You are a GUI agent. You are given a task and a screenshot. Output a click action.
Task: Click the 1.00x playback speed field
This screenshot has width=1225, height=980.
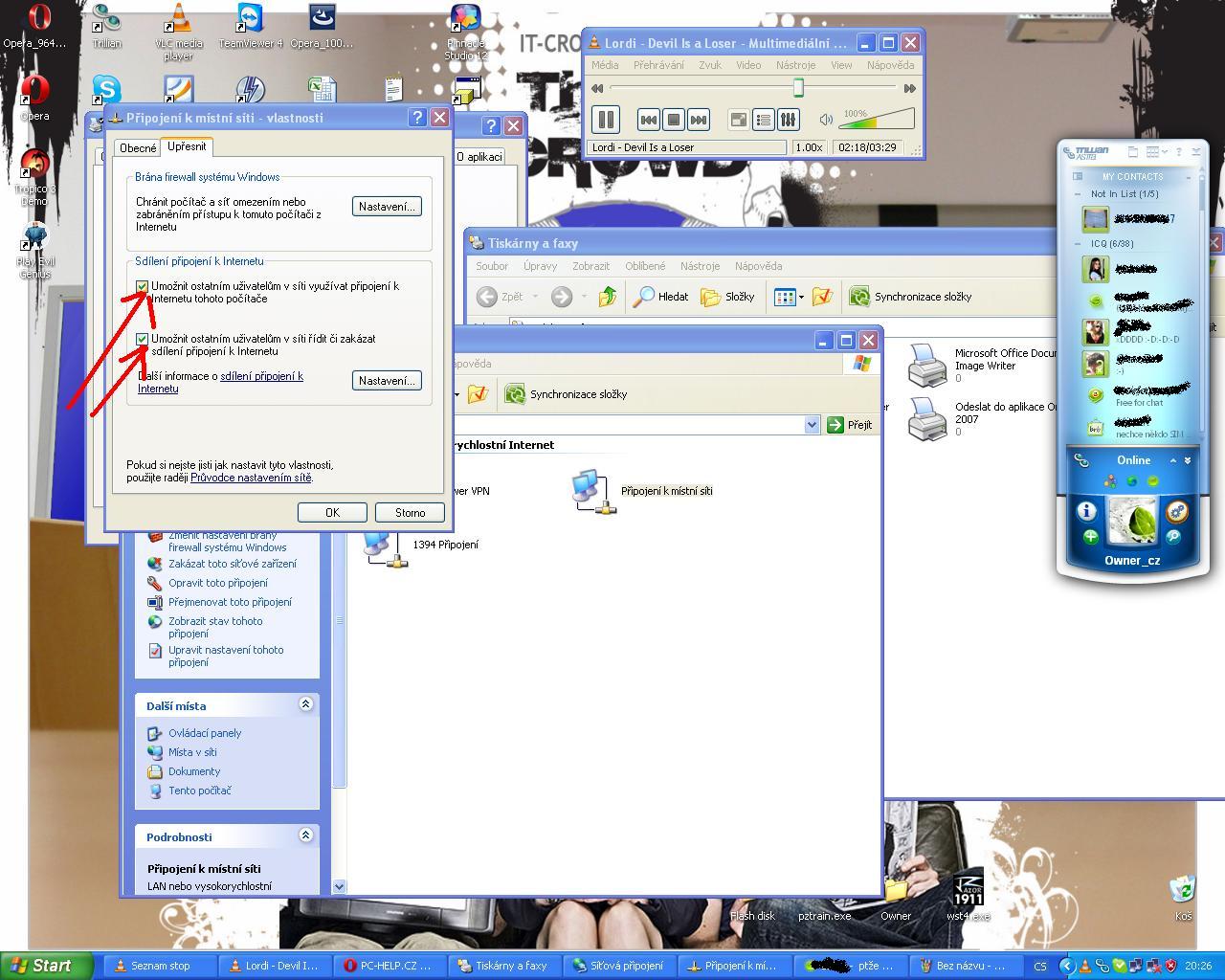(809, 147)
